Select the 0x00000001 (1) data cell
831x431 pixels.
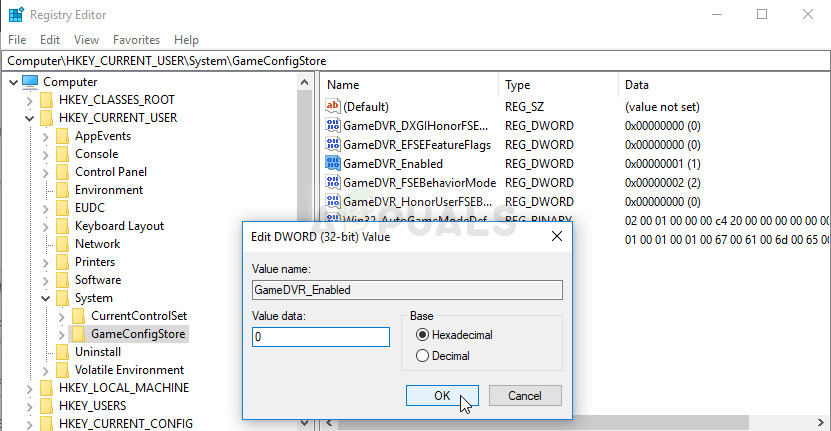pos(662,164)
